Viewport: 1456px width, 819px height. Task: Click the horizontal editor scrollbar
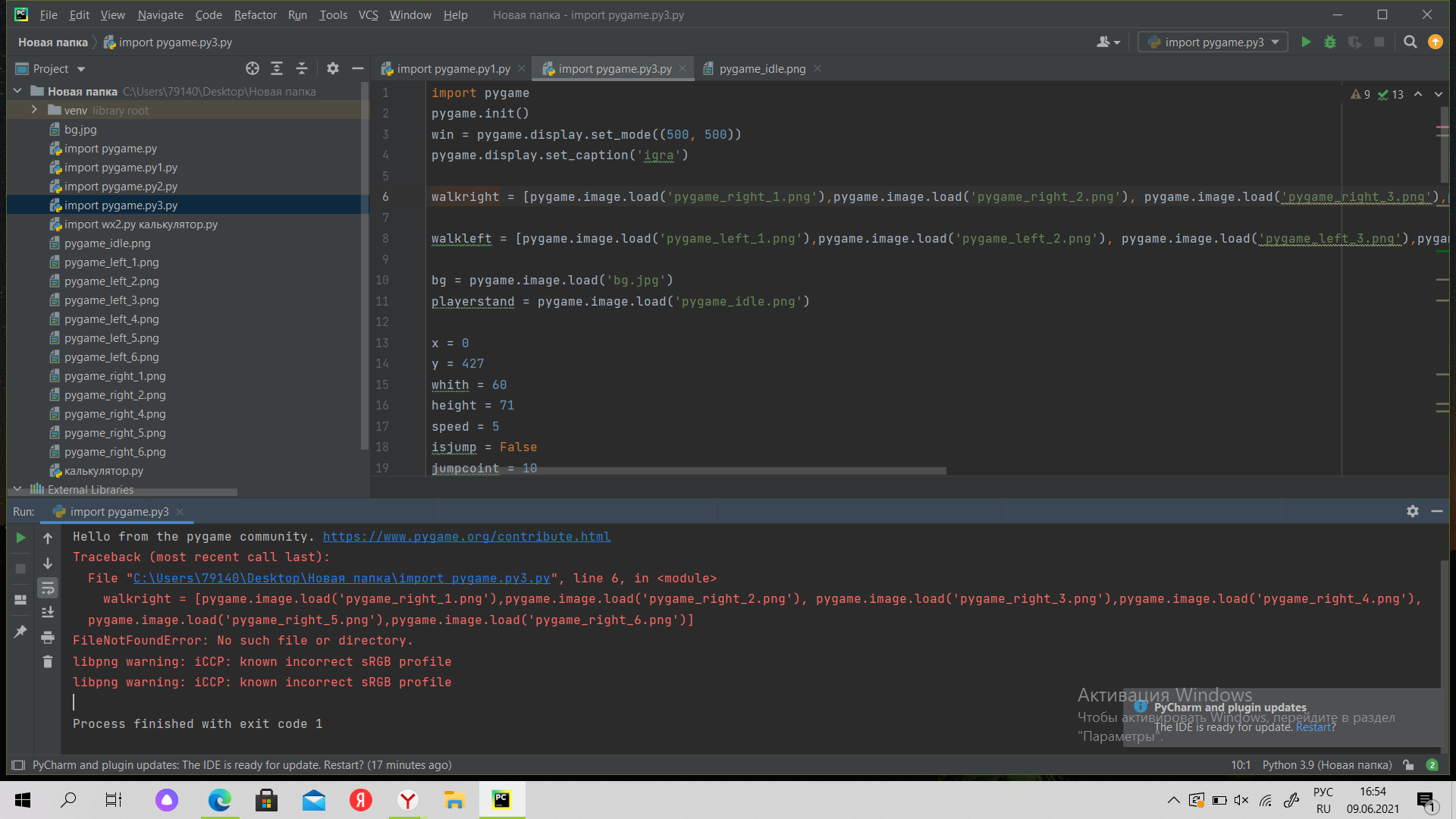pos(689,471)
